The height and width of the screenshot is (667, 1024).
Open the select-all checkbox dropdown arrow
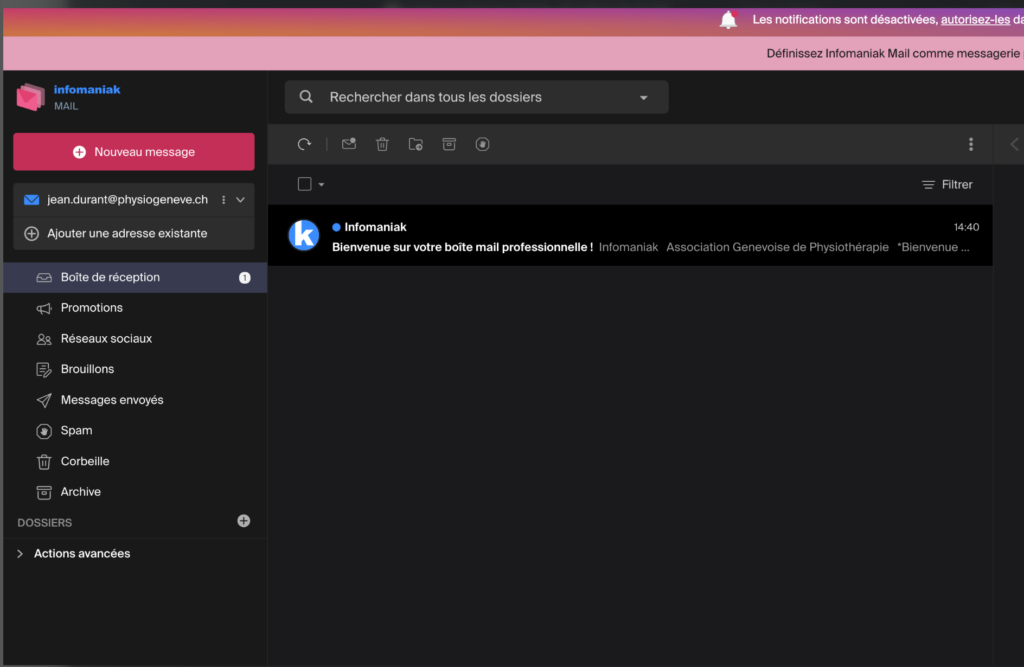(x=321, y=185)
